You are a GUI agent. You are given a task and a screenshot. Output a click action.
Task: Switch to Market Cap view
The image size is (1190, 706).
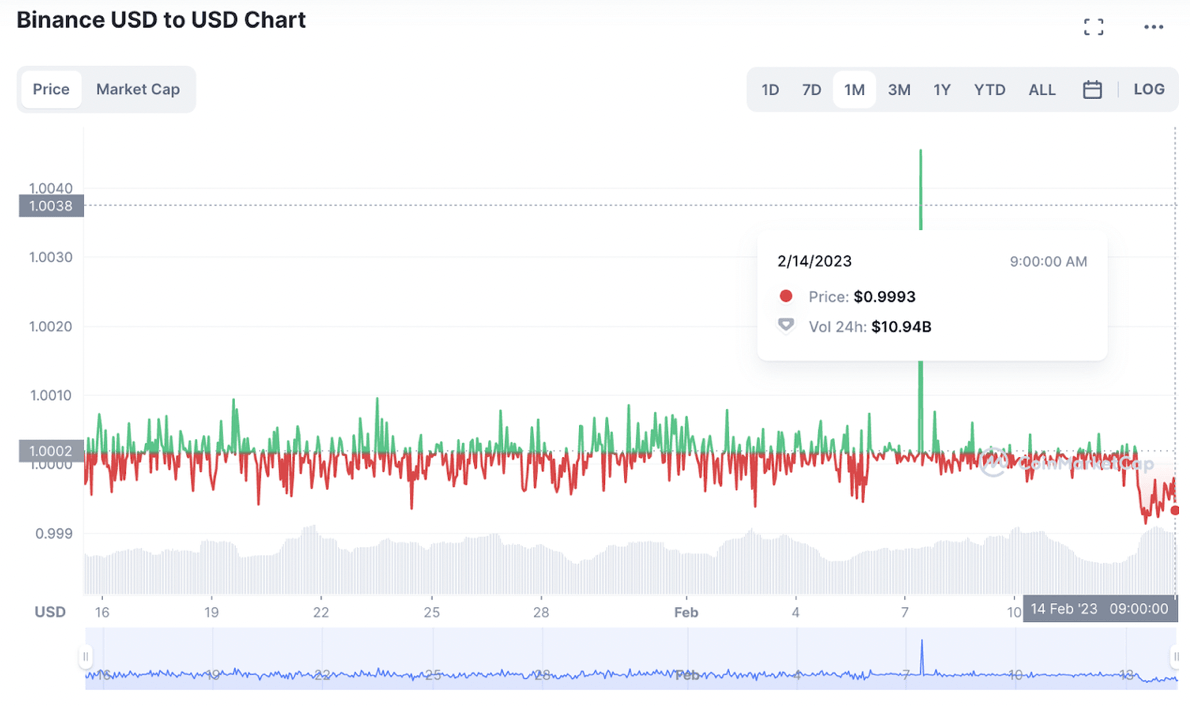(138, 89)
